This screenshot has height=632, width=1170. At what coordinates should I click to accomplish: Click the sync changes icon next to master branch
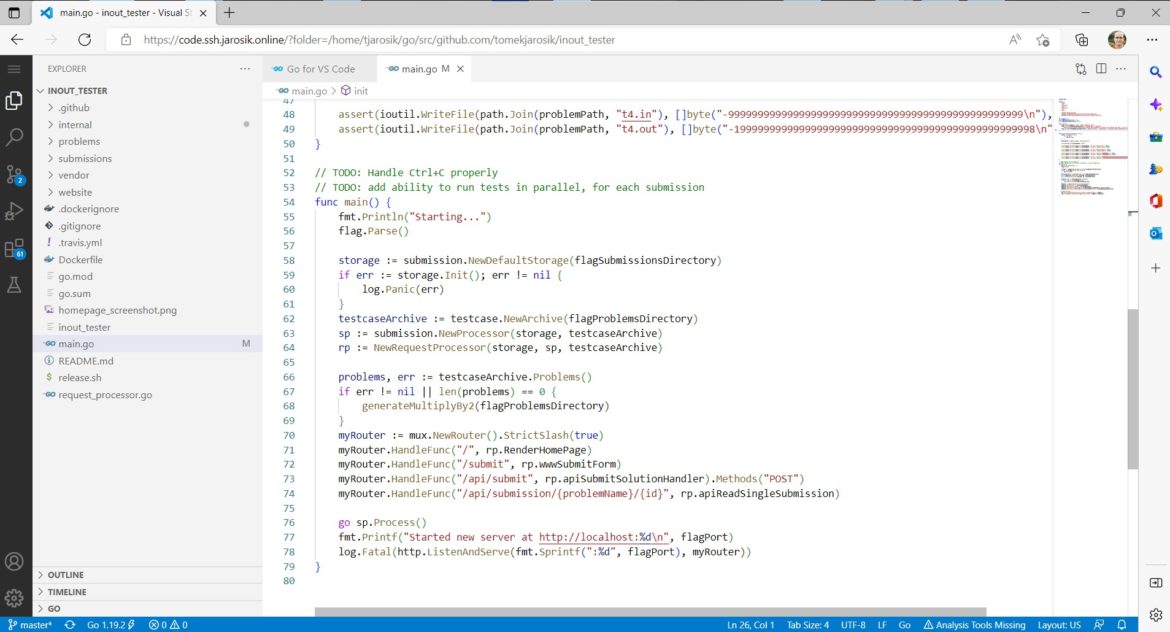(x=70, y=624)
